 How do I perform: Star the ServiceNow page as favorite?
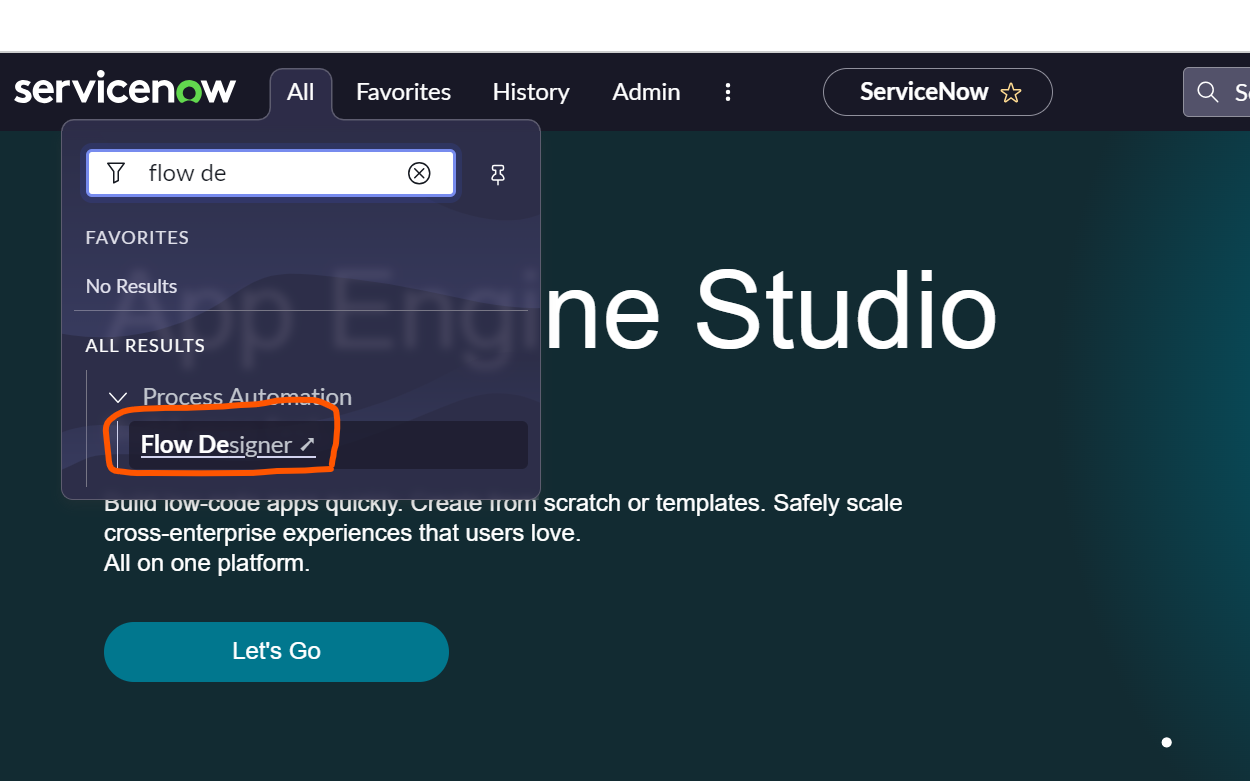click(x=1011, y=93)
